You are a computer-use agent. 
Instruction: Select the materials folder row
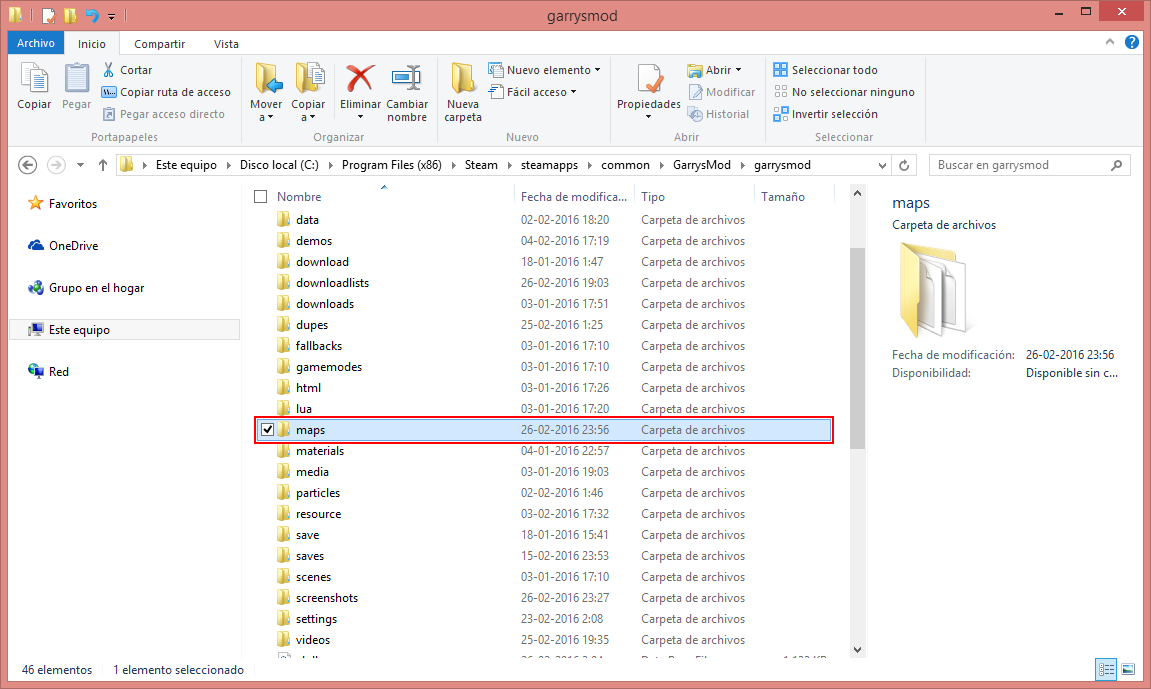543,451
